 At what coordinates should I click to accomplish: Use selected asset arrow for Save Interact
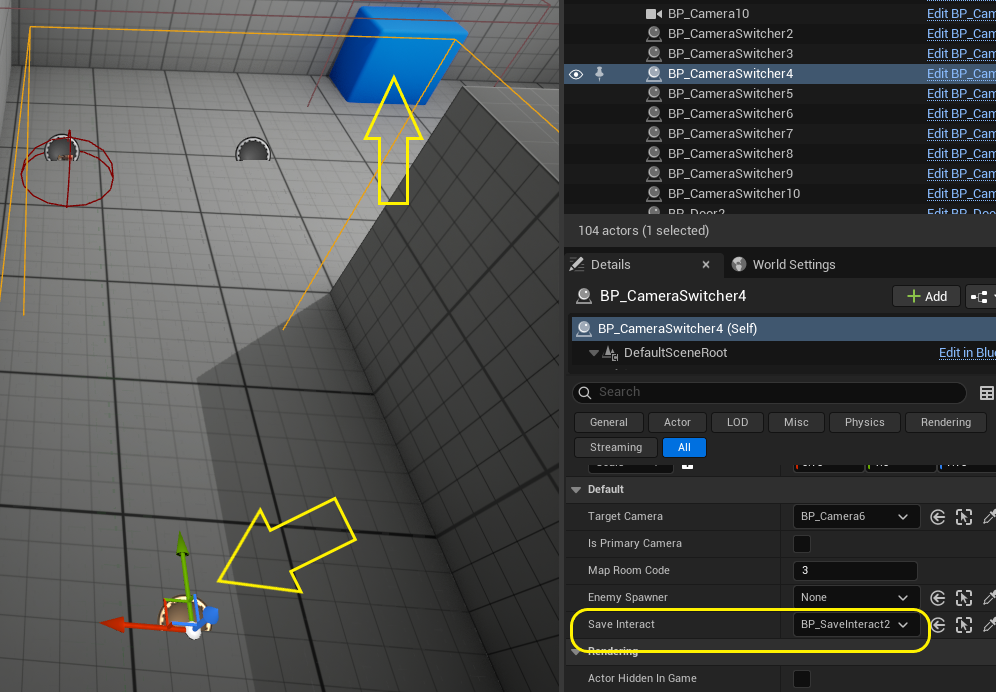[x=937, y=625]
